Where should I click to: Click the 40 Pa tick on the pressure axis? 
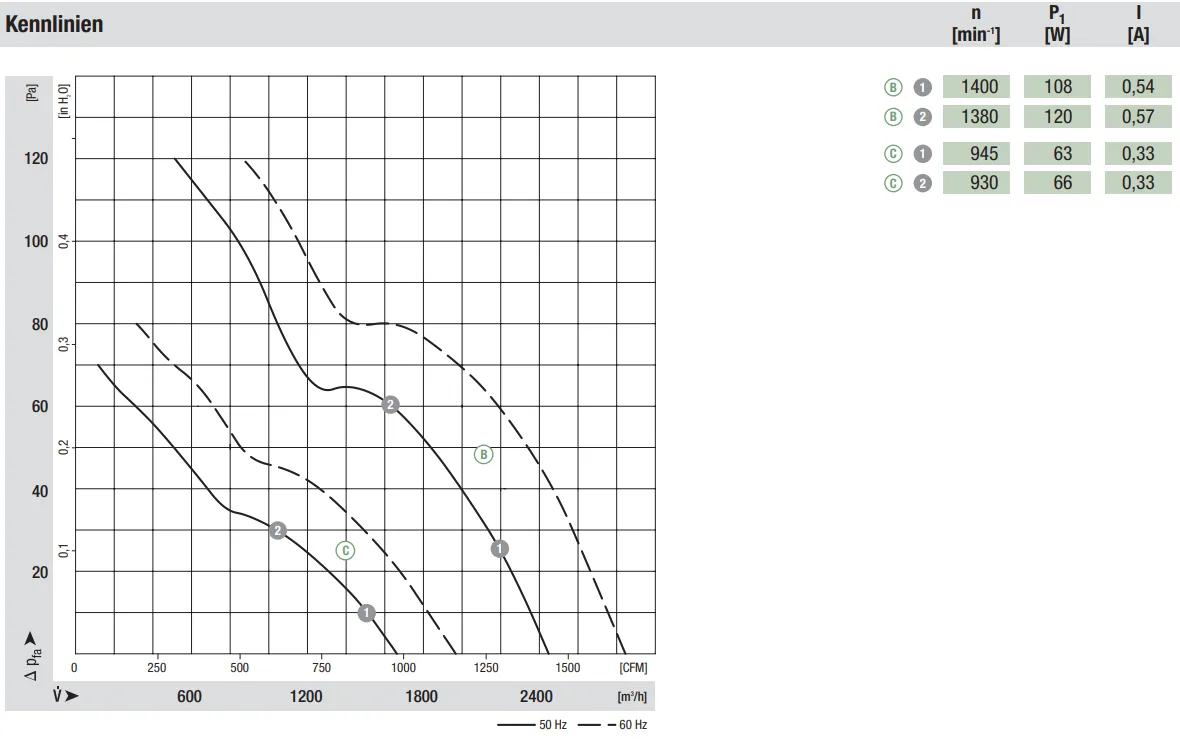pos(40,491)
